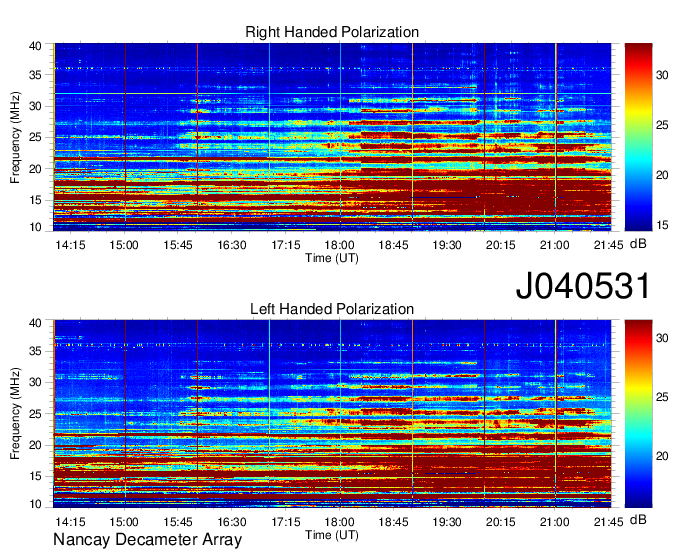This screenshot has width=680, height=552.
Task: Click the 17:15 tick label under the top plot
Action: pos(286,245)
